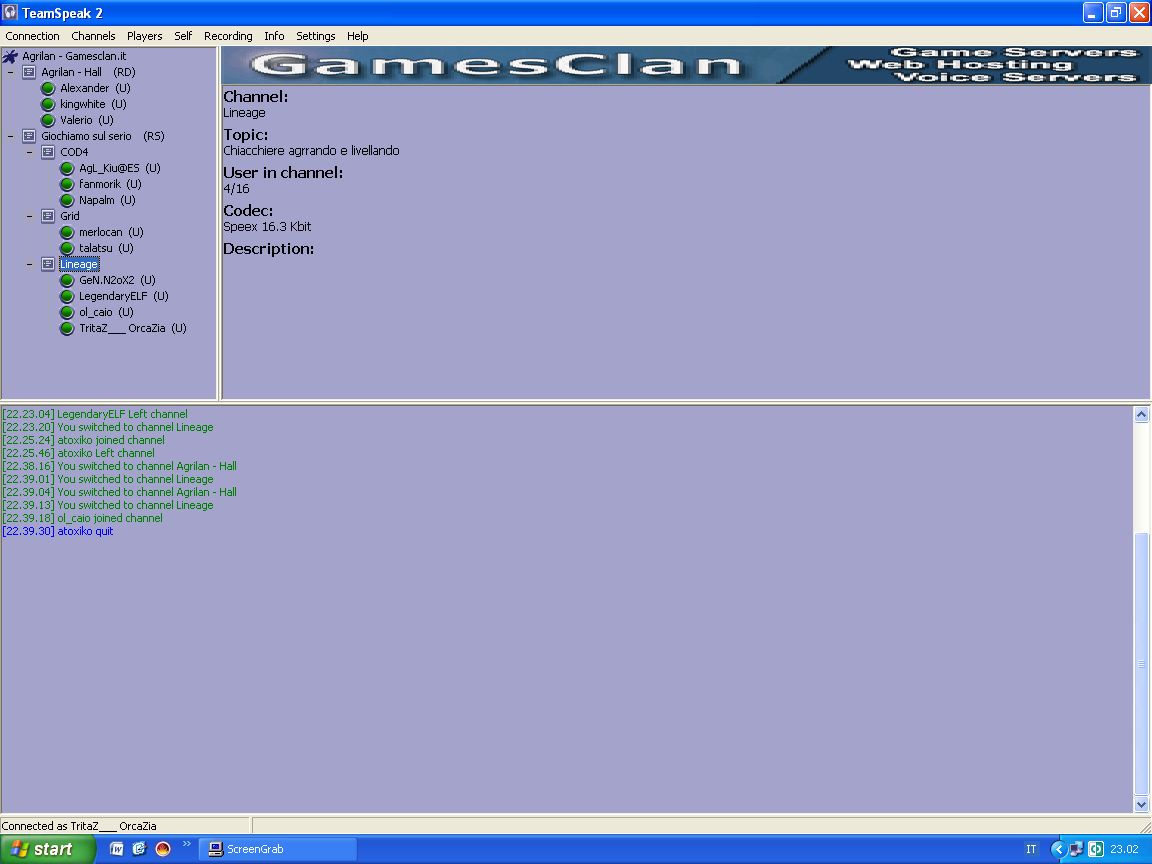Open the Help menu

358,36
